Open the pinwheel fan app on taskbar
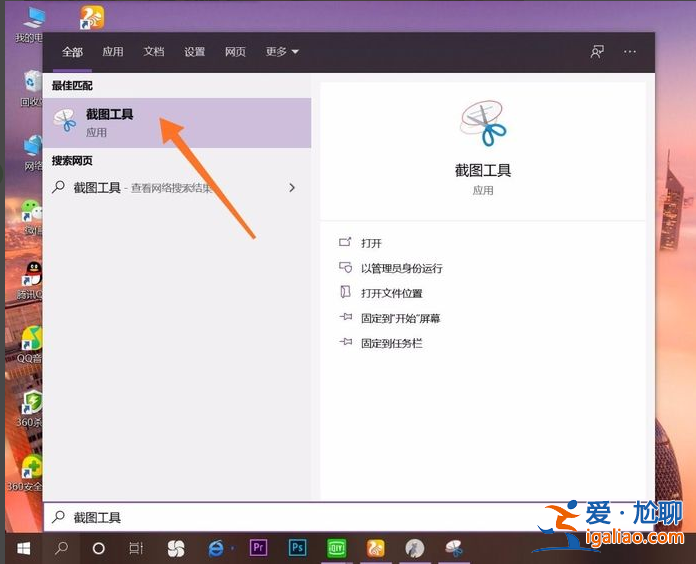 click(176, 549)
